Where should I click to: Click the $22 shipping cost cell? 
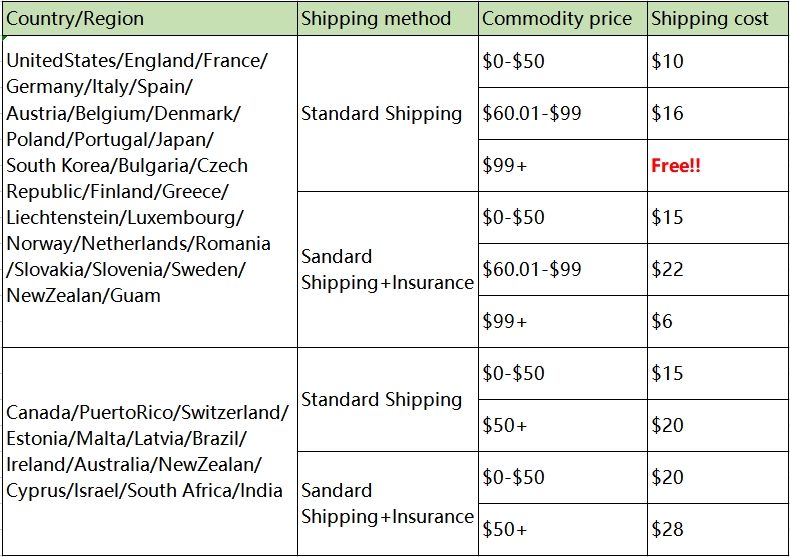point(668,269)
